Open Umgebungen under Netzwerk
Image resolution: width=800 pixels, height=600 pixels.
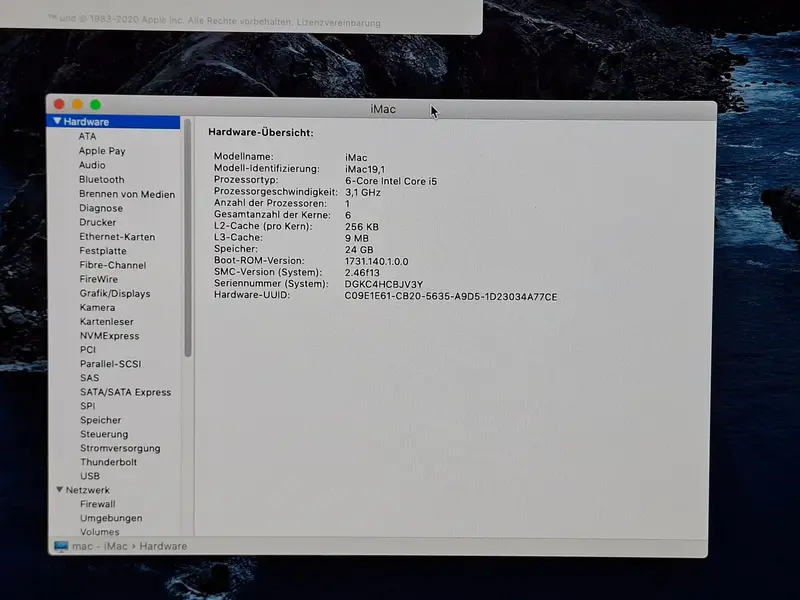[x=111, y=518]
